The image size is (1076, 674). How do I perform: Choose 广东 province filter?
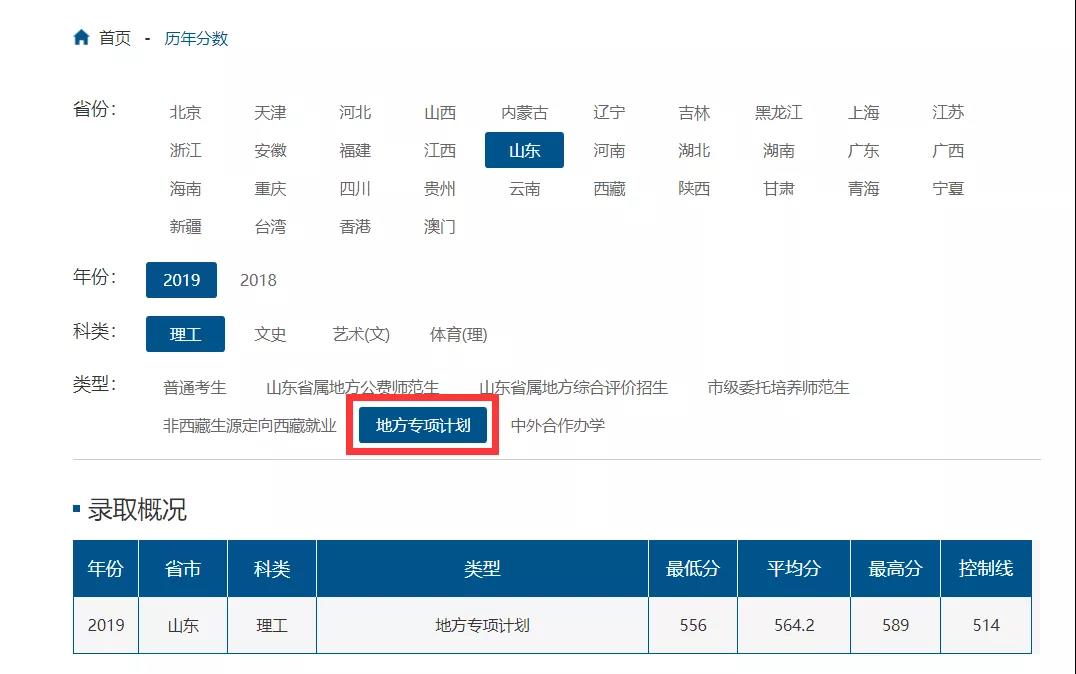(863, 150)
